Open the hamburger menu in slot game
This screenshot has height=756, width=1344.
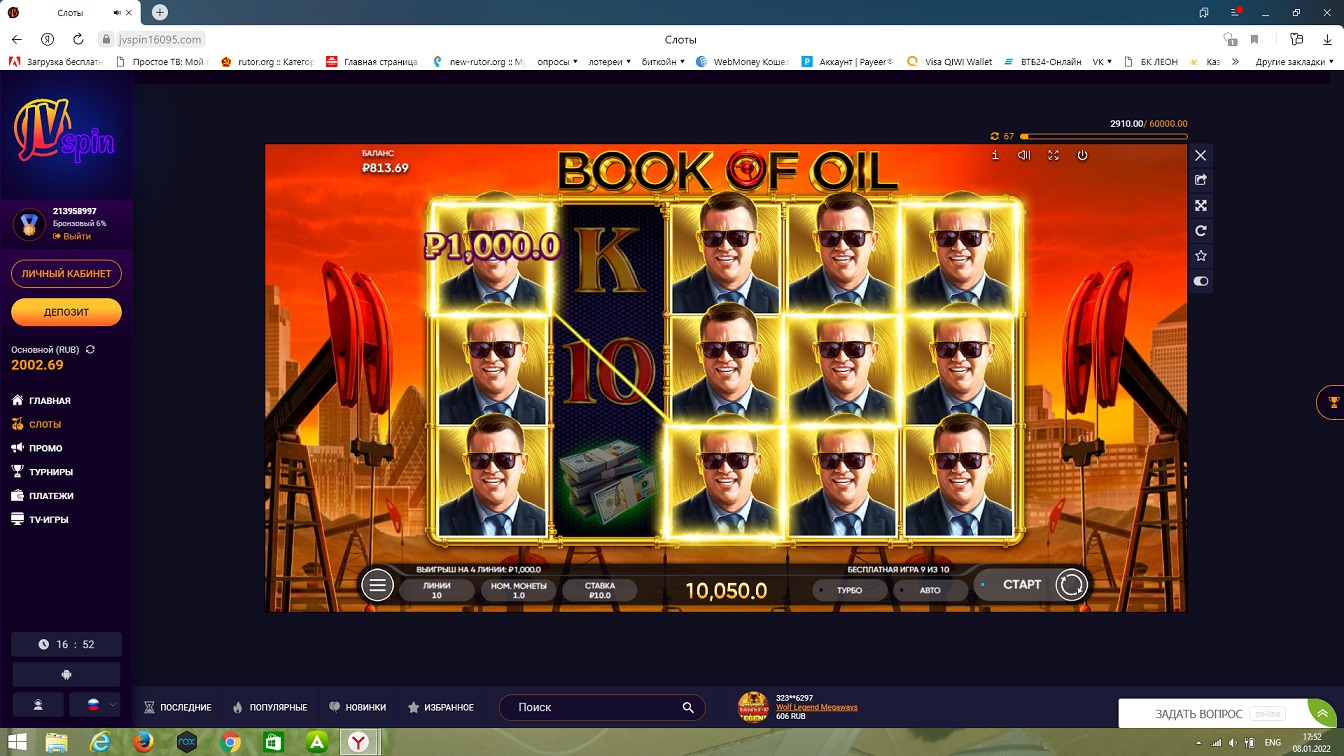[x=377, y=585]
